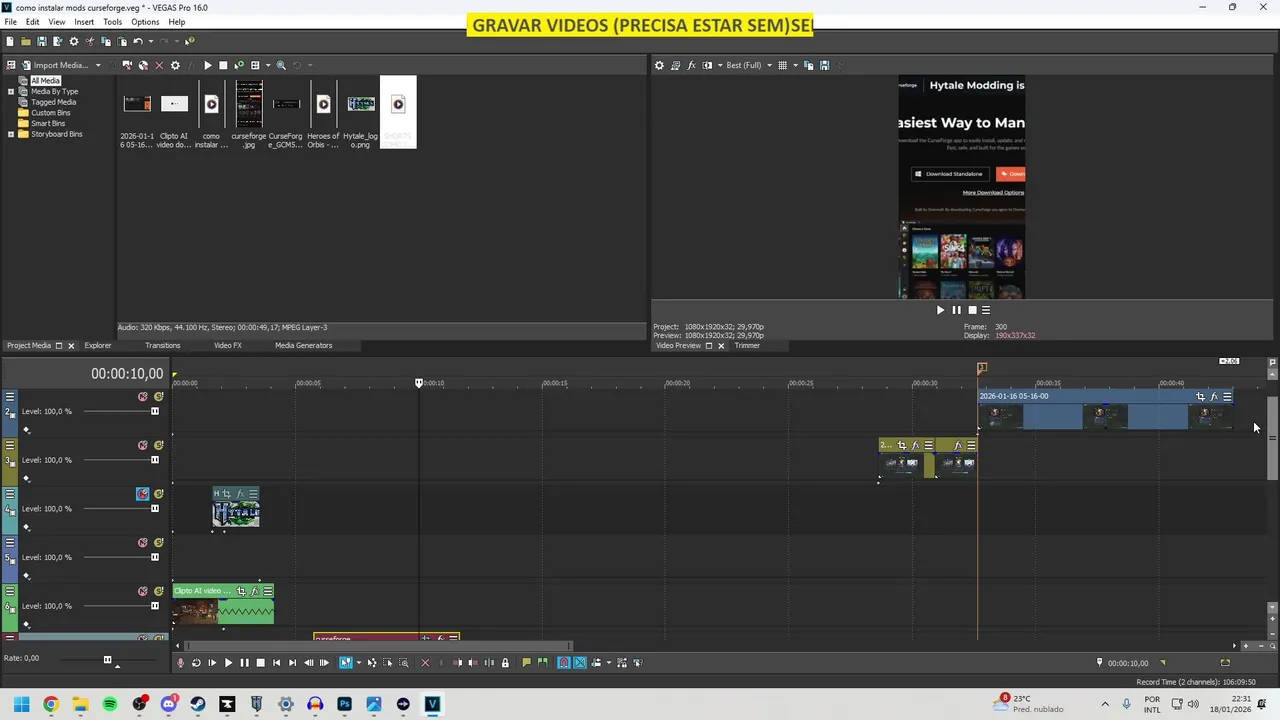Toggle preview overlays grid icon

coord(782,65)
